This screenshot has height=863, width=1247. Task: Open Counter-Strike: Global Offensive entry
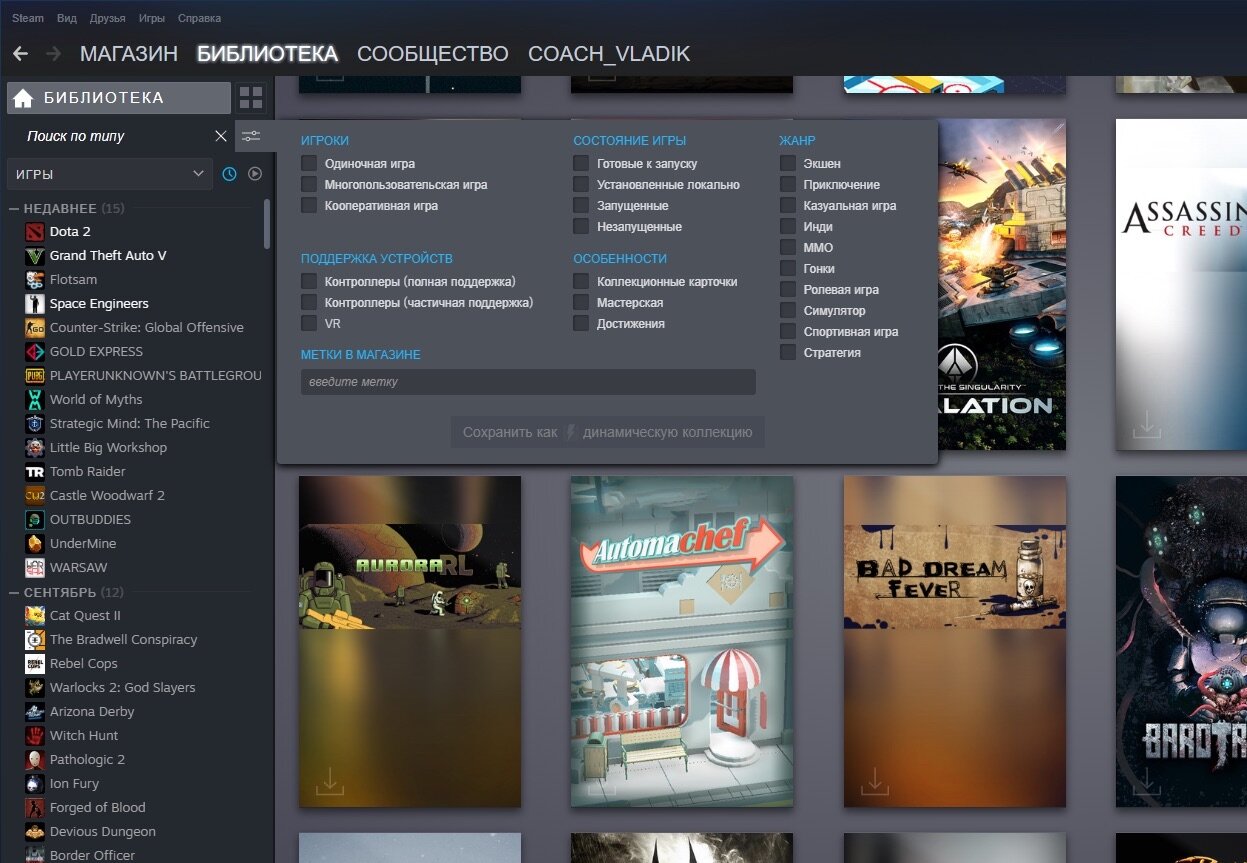click(x=146, y=327)
